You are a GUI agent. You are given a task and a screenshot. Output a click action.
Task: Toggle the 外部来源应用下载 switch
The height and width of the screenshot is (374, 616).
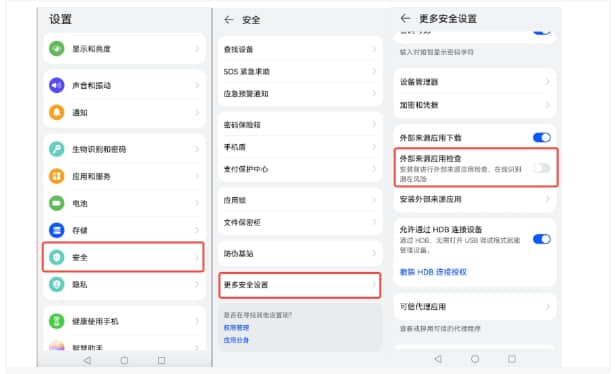[542, 138]
